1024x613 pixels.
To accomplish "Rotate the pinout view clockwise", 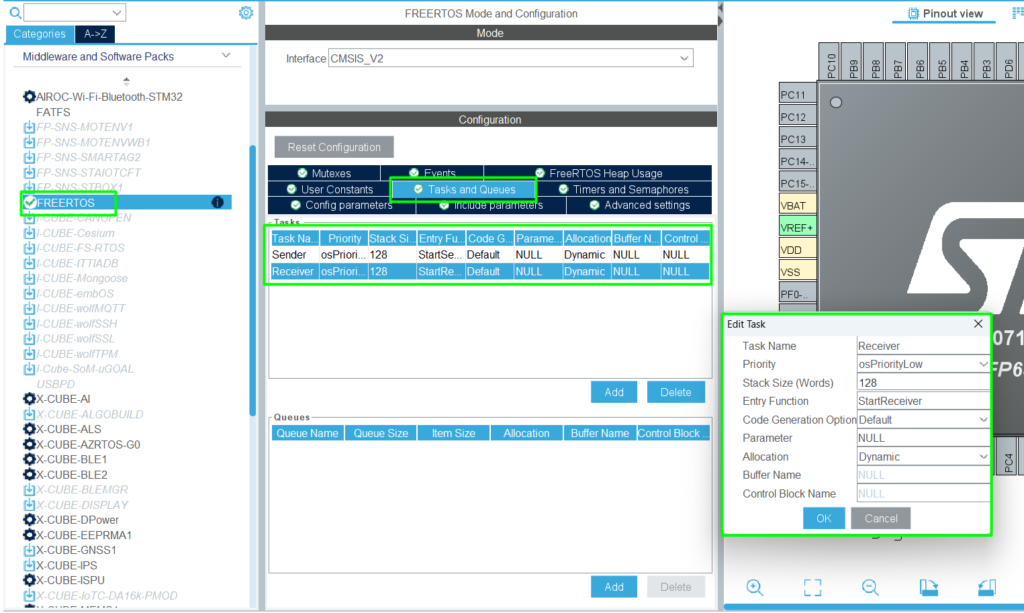I will point(929,587).
